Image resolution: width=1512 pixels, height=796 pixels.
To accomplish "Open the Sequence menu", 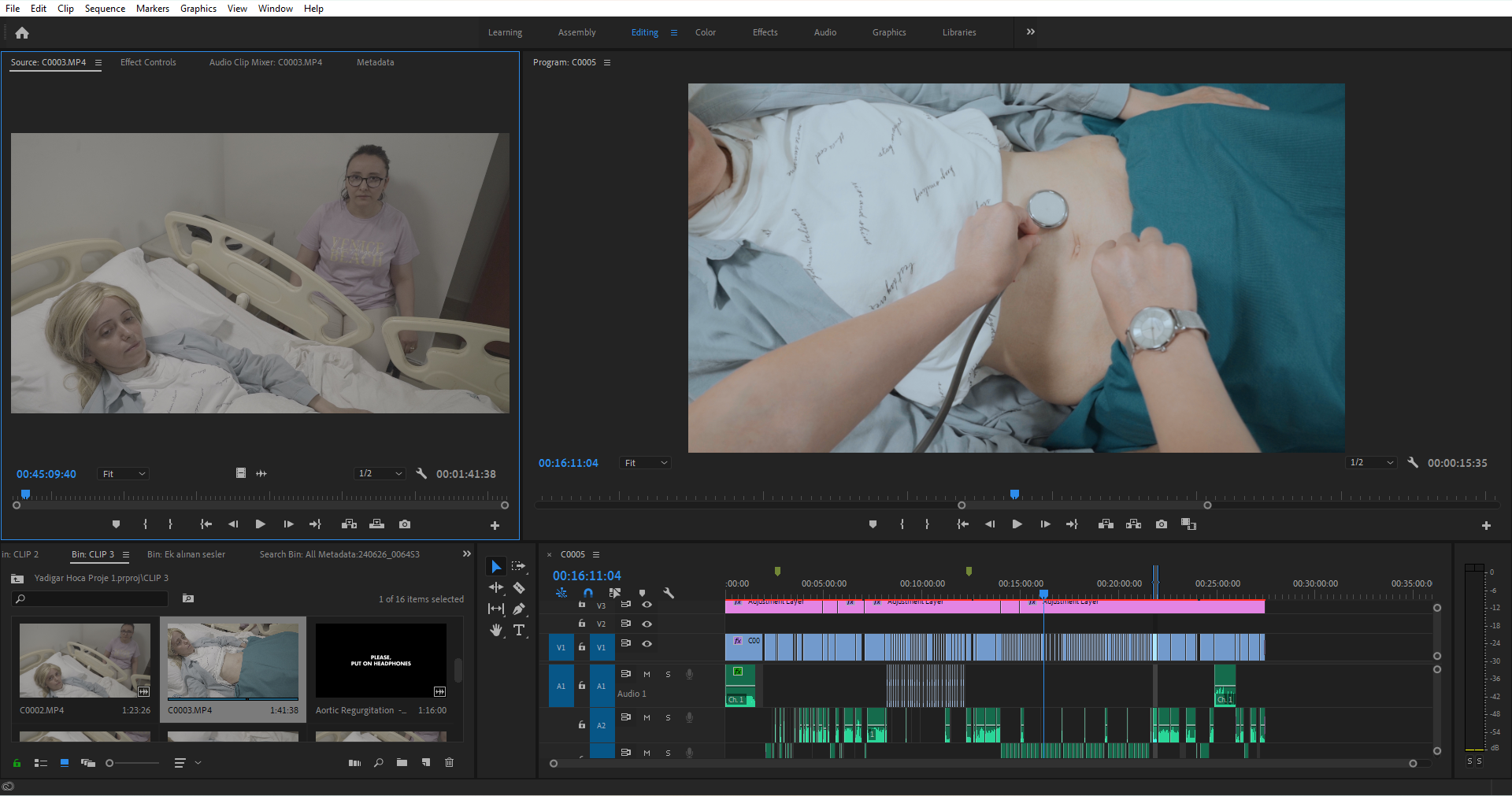I will [x=105, y=9].
